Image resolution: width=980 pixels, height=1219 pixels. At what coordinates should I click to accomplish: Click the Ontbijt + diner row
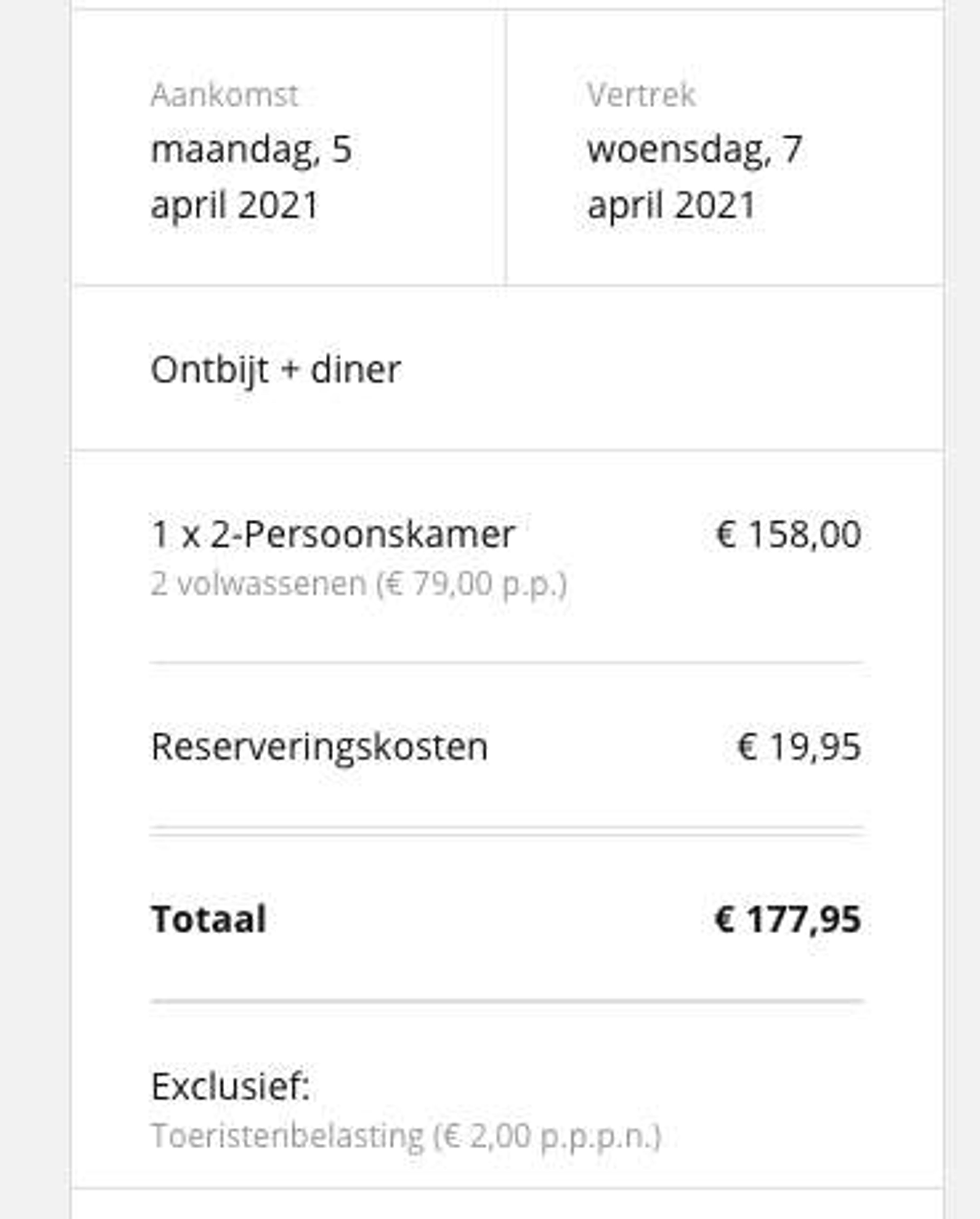(x=508, y=369)
